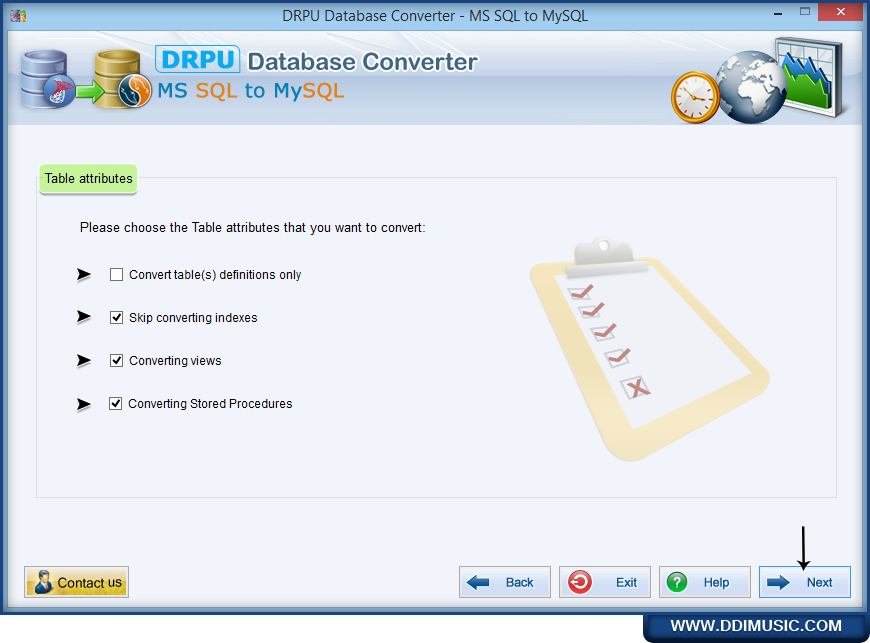Click 'Convert table(s) definitions only' label

(x=215, y=275)
